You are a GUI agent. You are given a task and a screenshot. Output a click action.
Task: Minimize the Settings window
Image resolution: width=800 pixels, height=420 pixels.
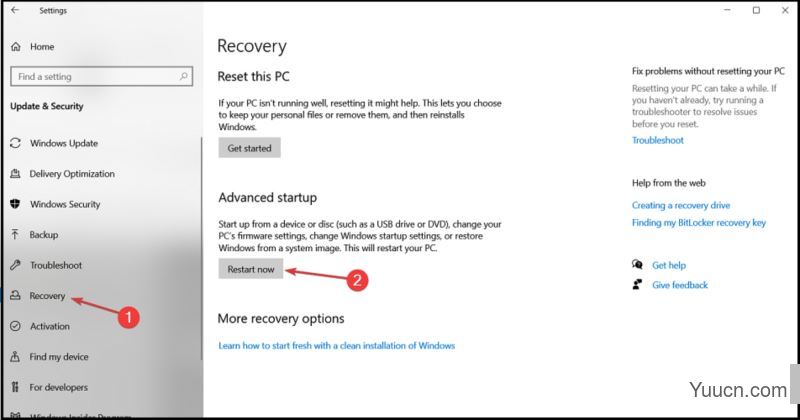(x=727, y=10)
